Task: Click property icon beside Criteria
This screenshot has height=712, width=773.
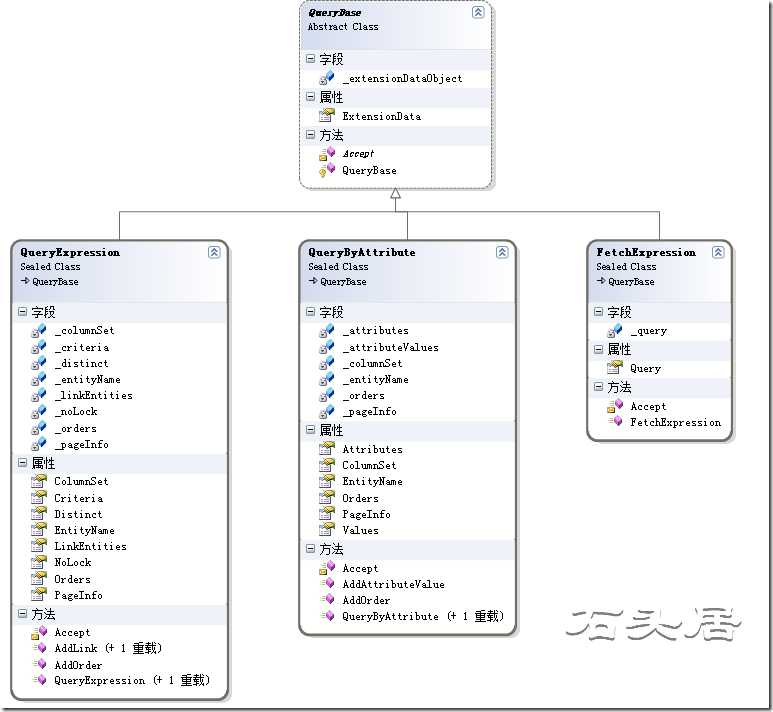Action: (x=38, y=498)
